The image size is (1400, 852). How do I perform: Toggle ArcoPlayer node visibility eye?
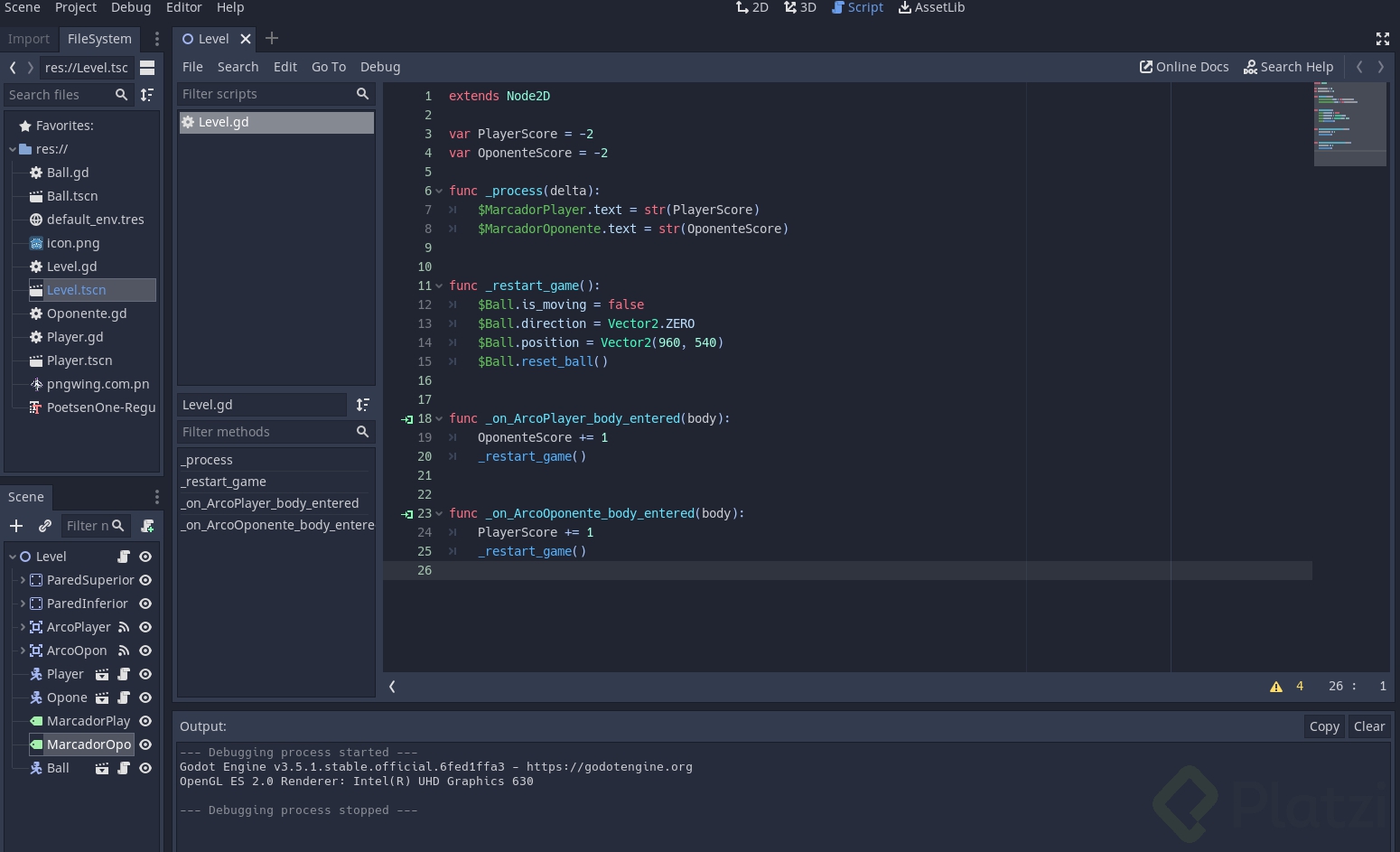(x=145, y=627)
